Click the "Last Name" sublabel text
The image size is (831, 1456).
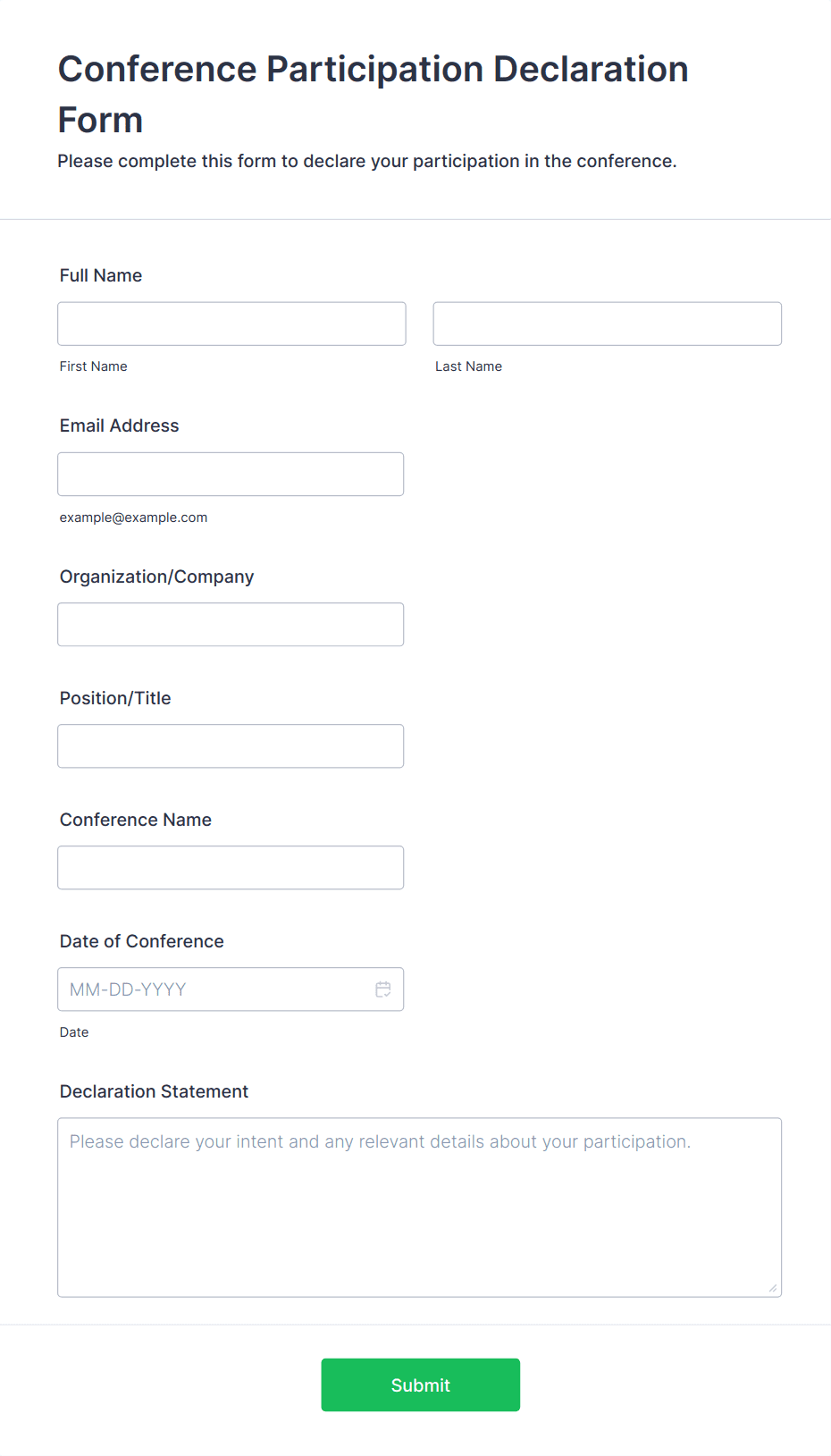pos(468,366)
